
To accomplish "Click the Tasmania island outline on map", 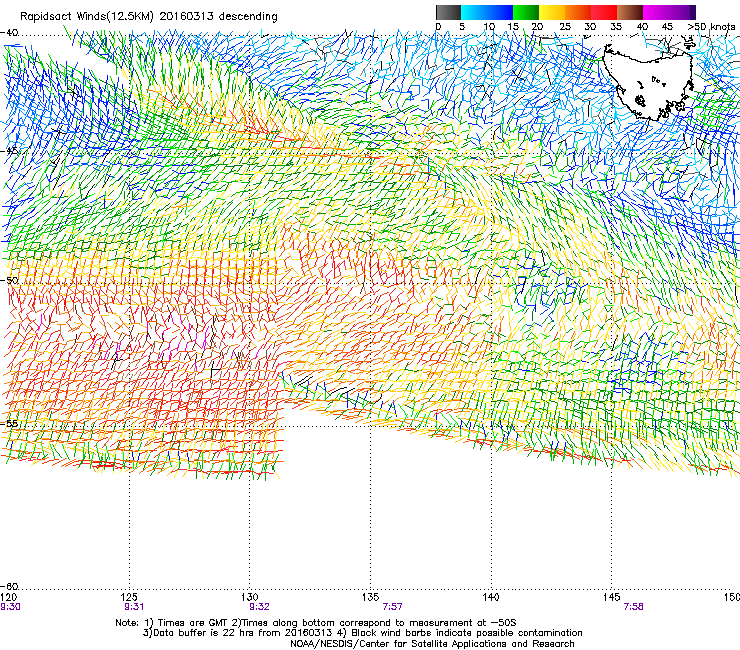I will tap(649, 81).
